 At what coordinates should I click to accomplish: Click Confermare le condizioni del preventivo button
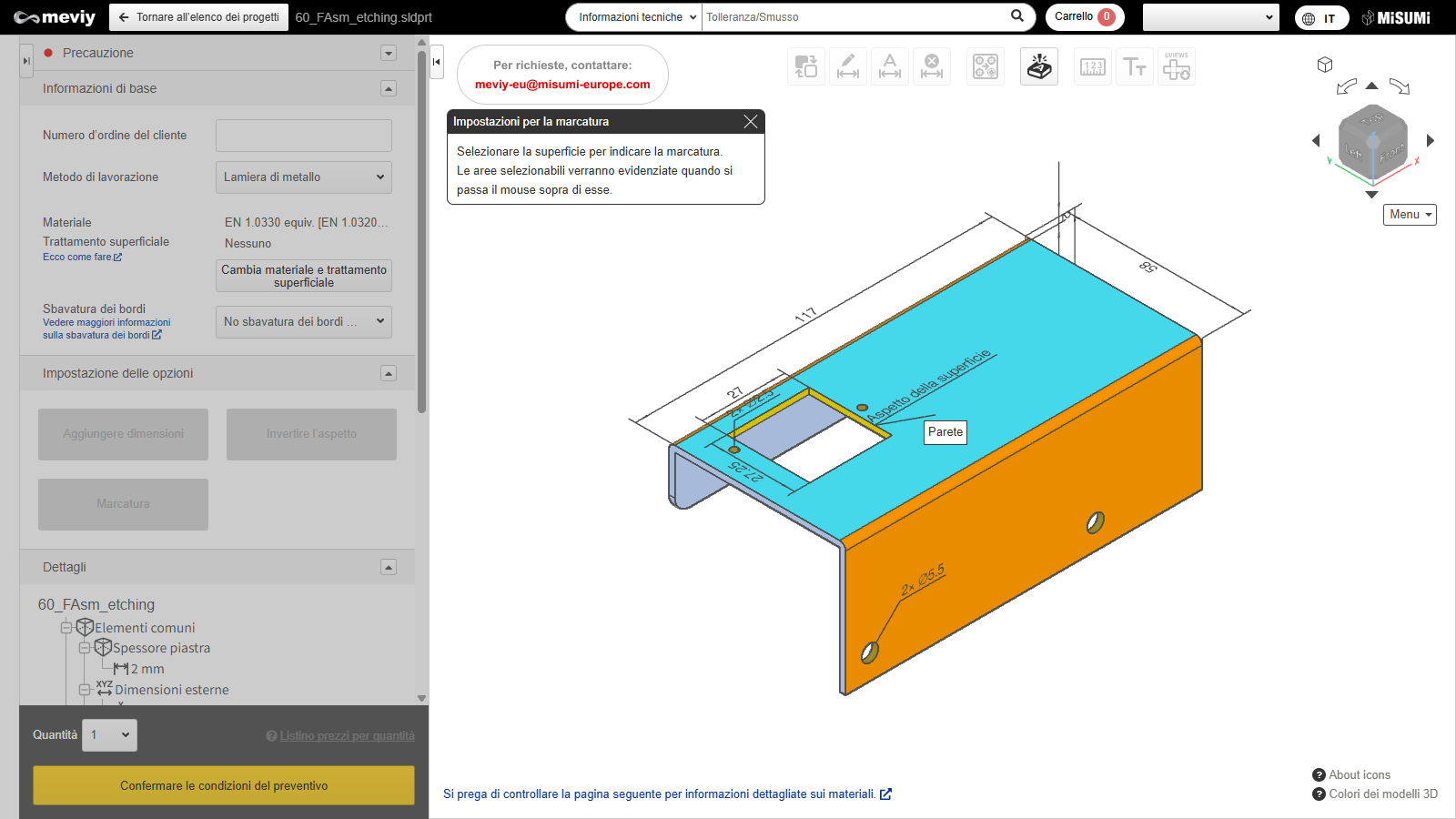click(x=224, y=785)
